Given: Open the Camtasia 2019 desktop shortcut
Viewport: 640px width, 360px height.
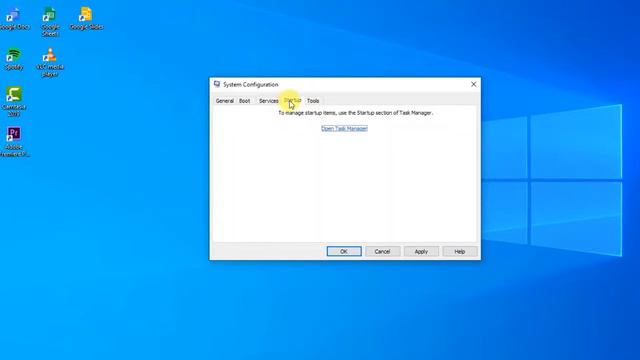Looking at the screenshot, I should (x=14, y=102).
